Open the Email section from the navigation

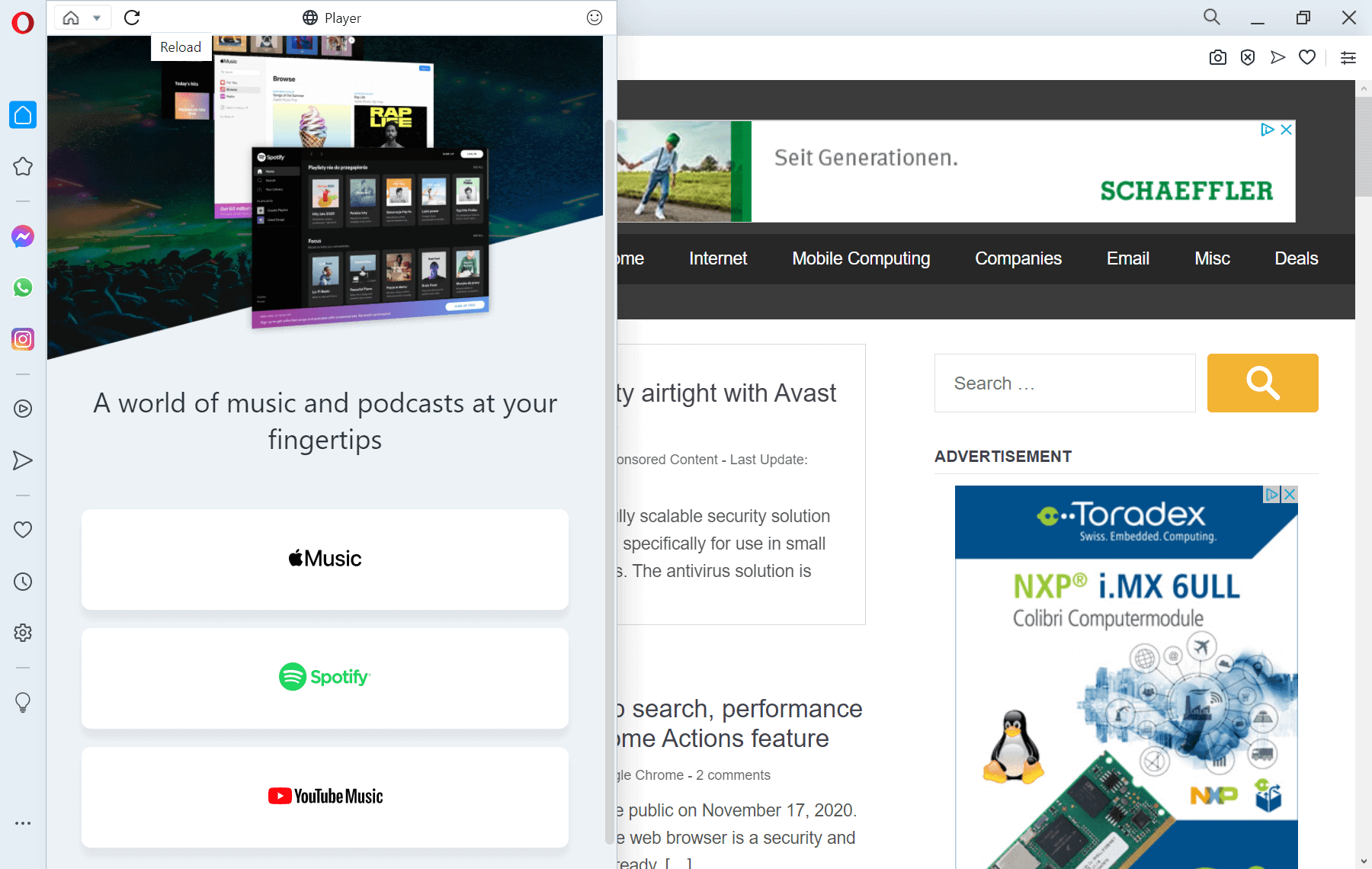(x=1127, y=258)
